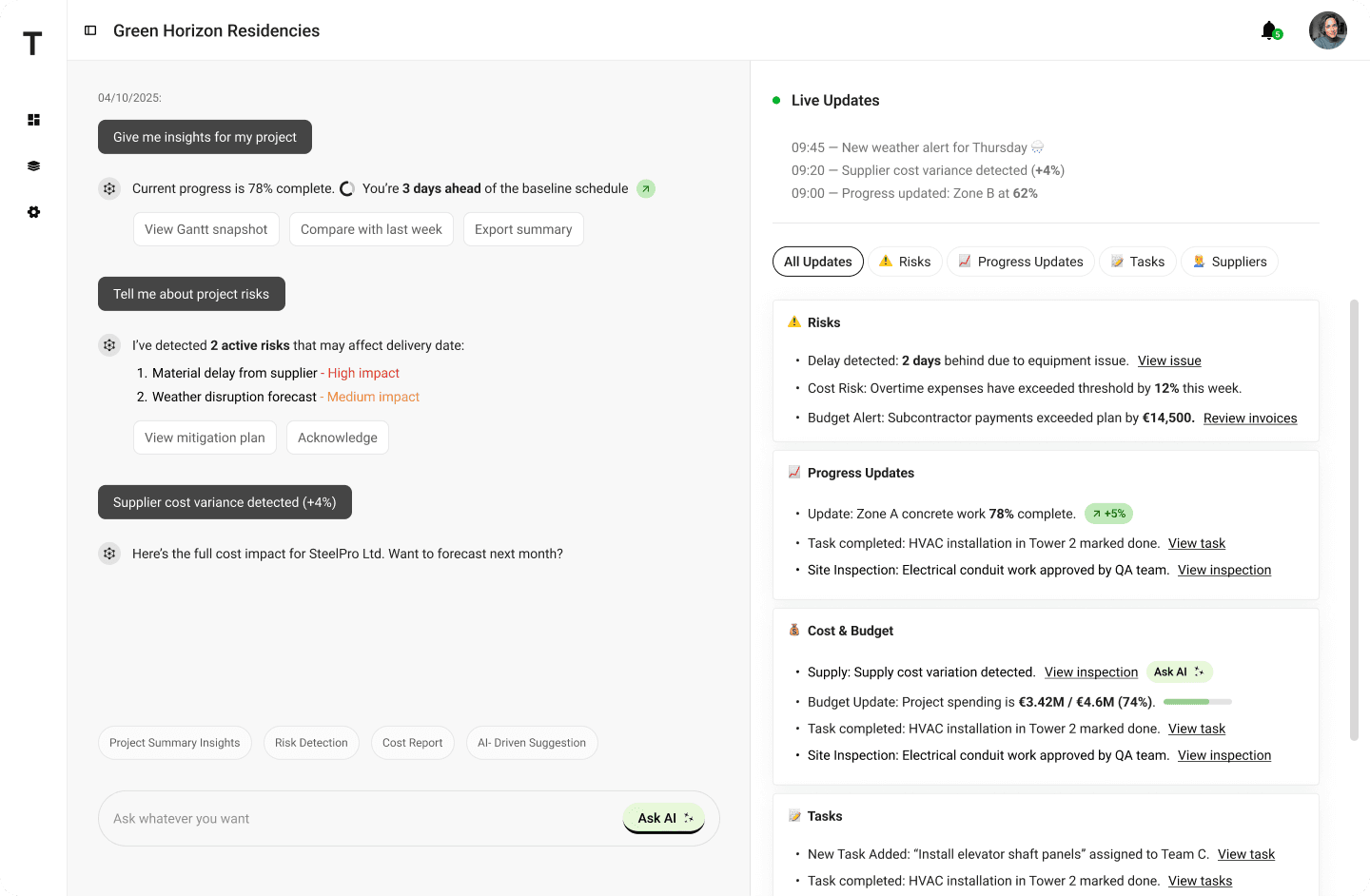Toggle the Suppliers filter chip
This screenshot has width=1370, height=896.
(x=1229, y=261)
